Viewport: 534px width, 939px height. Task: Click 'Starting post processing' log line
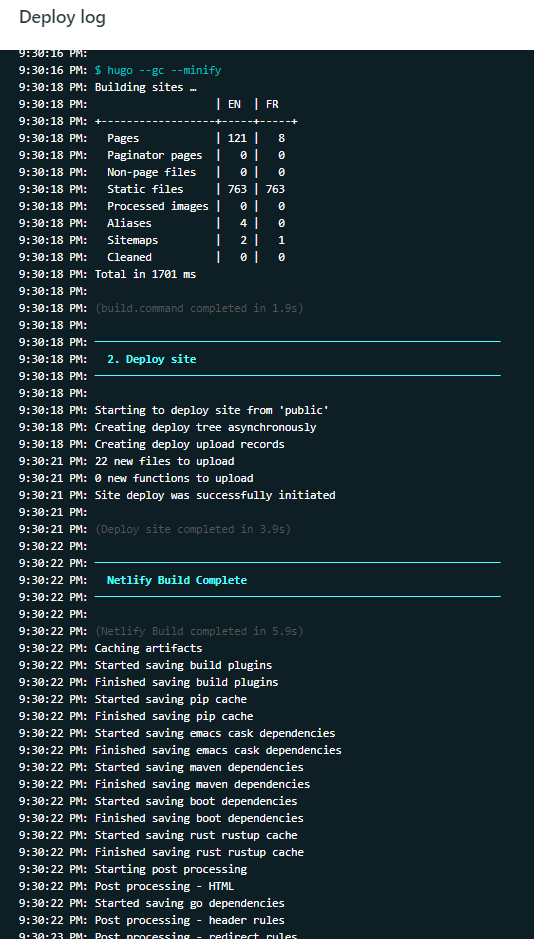click(171, 868)
